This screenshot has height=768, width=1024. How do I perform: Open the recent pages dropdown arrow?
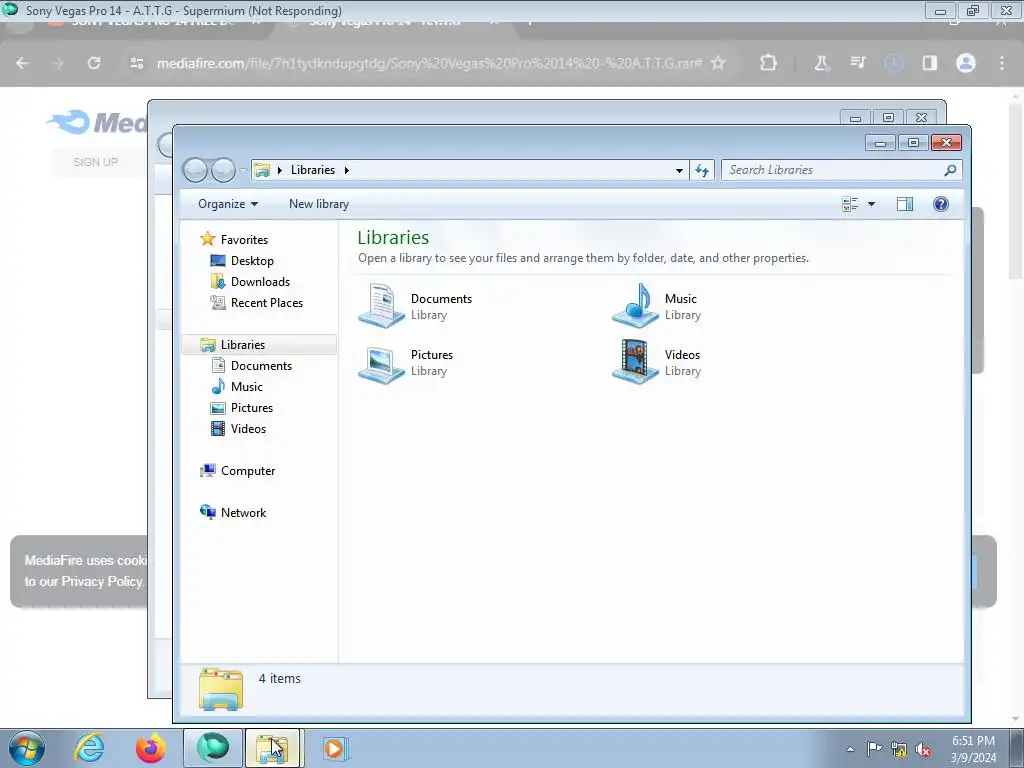pyautogui.click(x=243, y=170)
